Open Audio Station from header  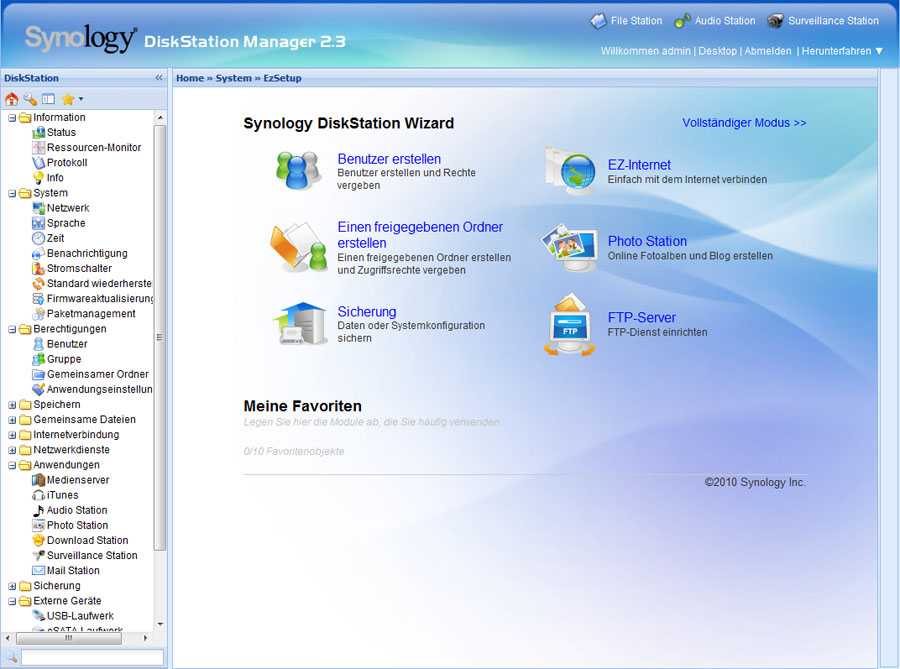pos(715,21)
